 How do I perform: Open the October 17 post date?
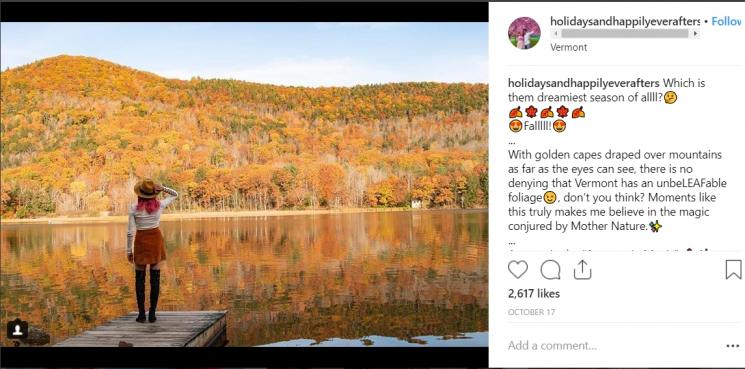(x=531, y=312)
